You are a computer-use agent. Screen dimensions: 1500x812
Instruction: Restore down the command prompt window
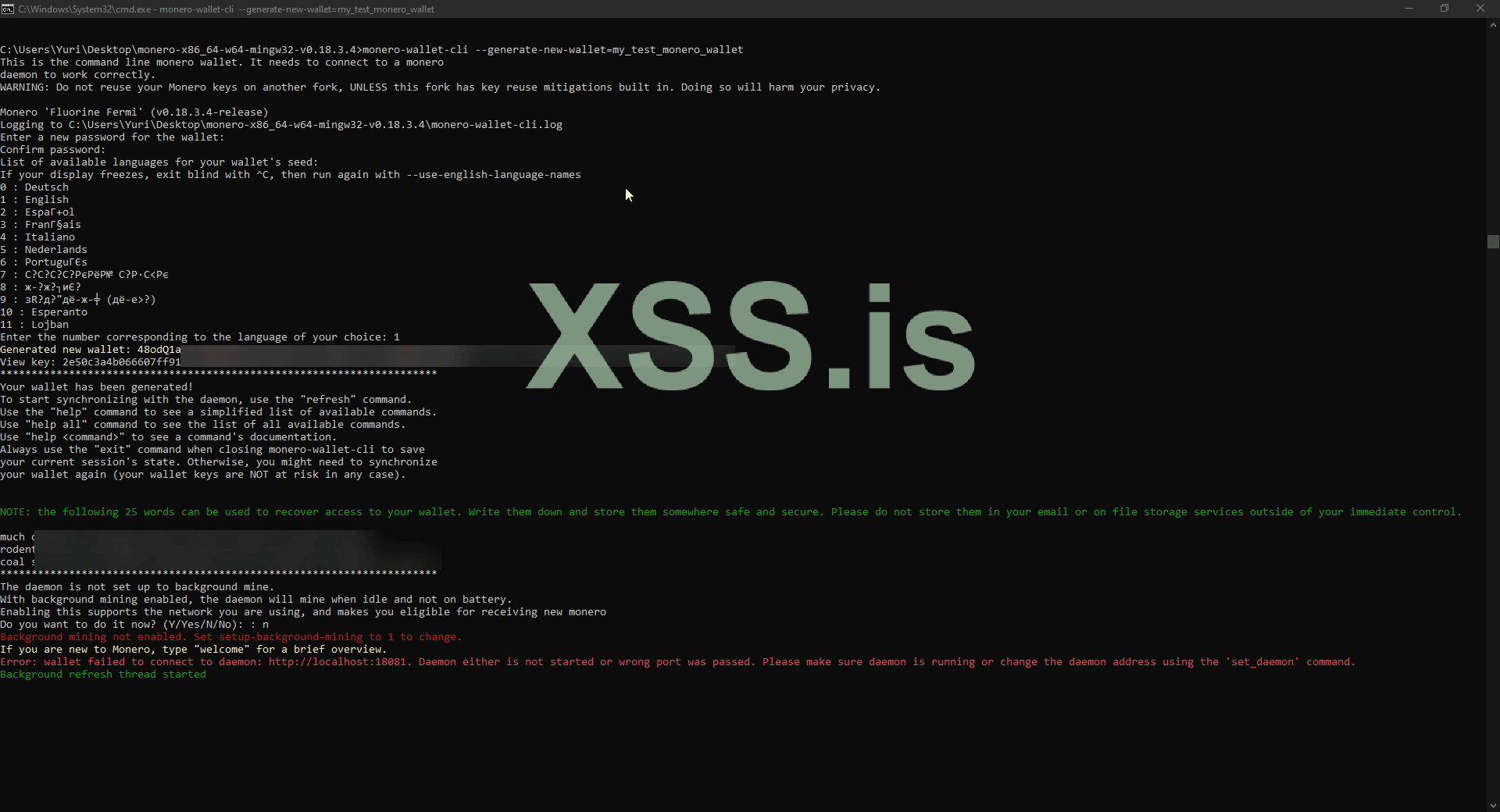click(1445, 9)
